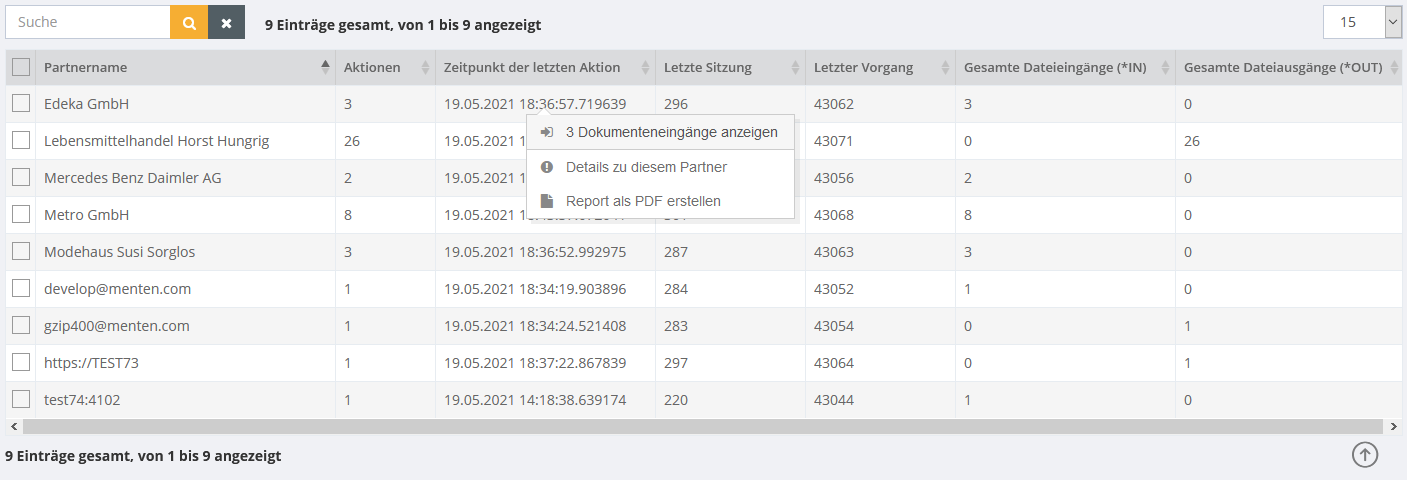1407x480 pixels.
Task: Click the scroll-to-top arrow circle icon
Action: [1365, 454]
